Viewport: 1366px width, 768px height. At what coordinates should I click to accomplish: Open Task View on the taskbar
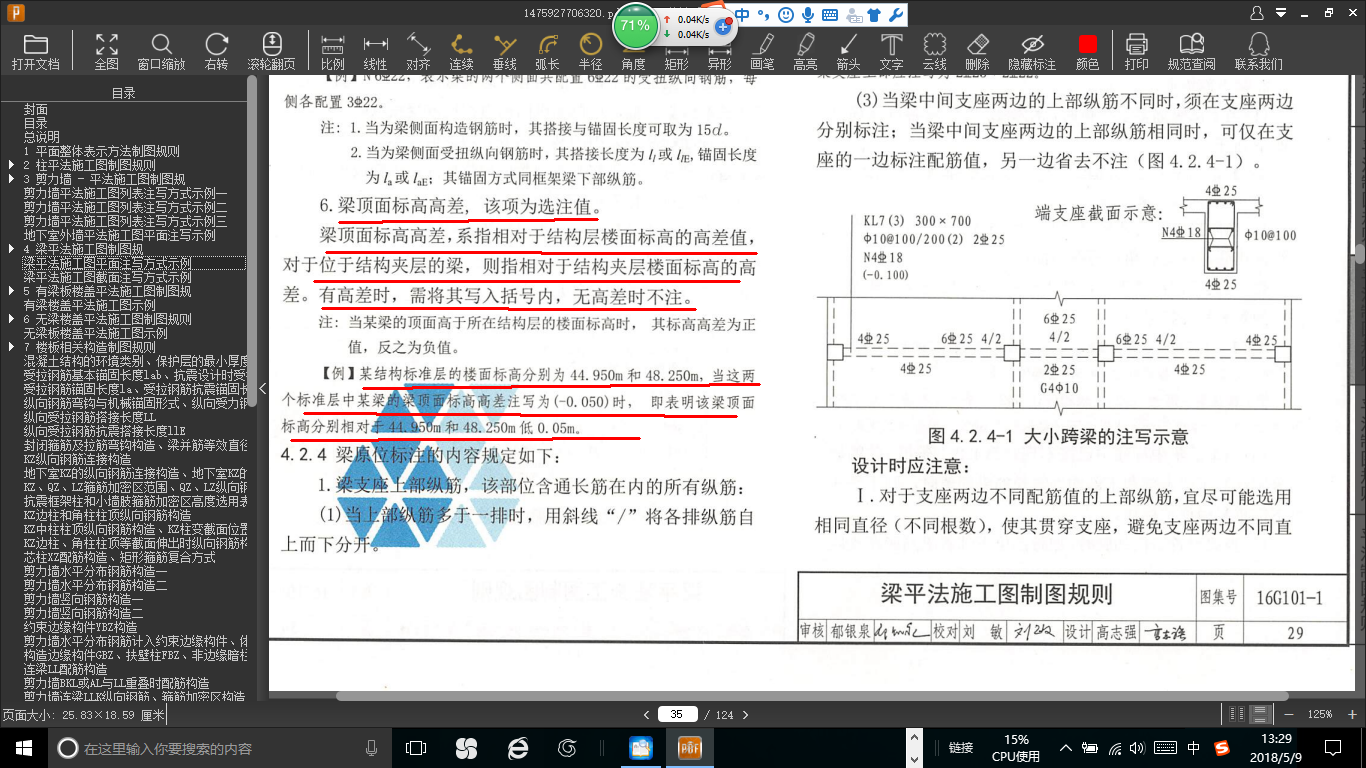tap(416, 748)
